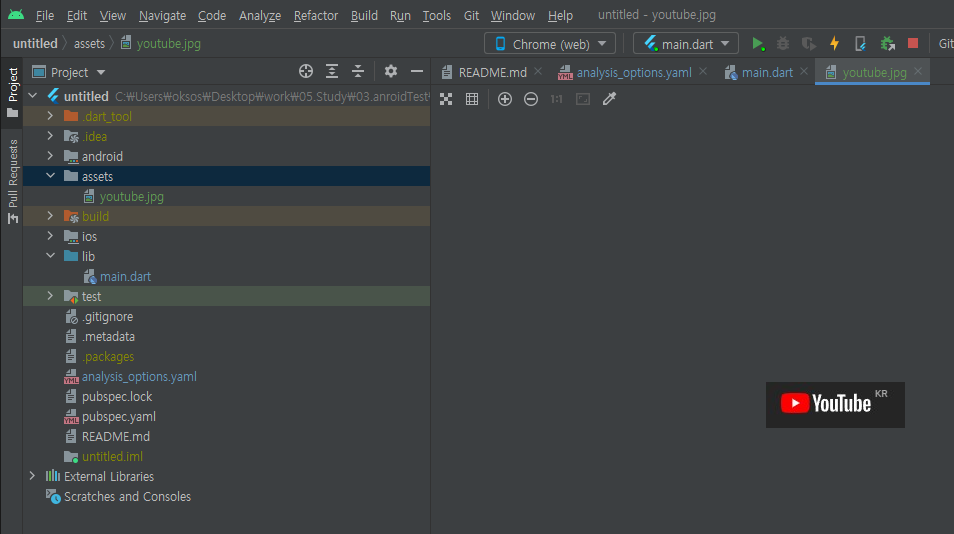Open the Help menu
This screenshot has width=954, height=534.
coord(560,16)
